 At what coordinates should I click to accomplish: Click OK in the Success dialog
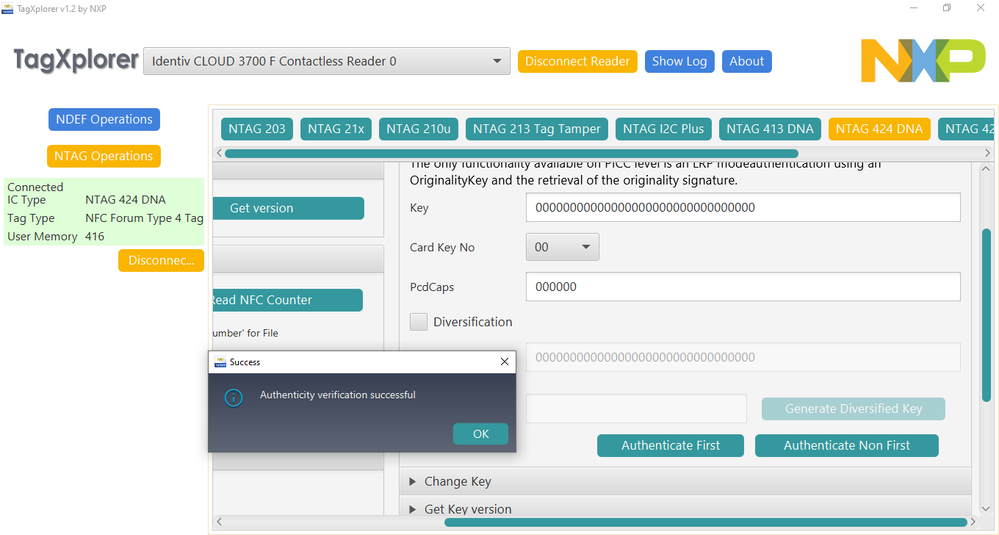coord(480,434)
